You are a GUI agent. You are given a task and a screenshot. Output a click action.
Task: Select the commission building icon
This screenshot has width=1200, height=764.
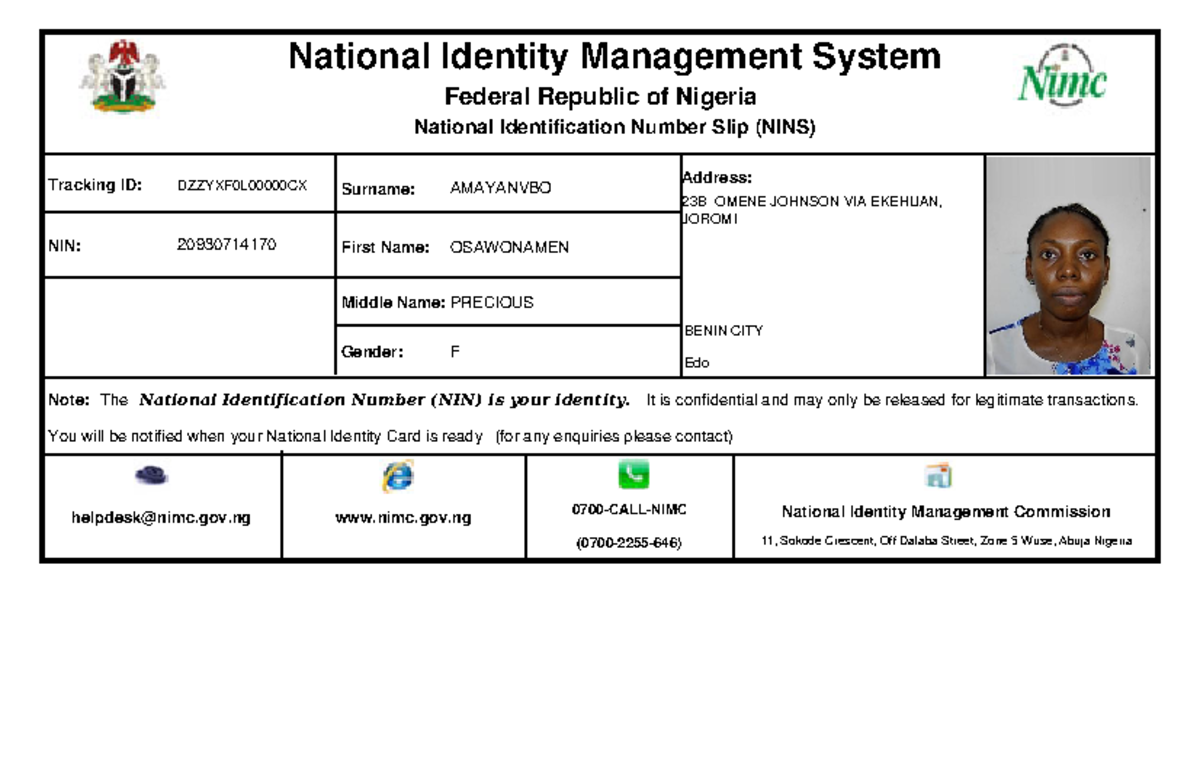(x=938, y=477)
